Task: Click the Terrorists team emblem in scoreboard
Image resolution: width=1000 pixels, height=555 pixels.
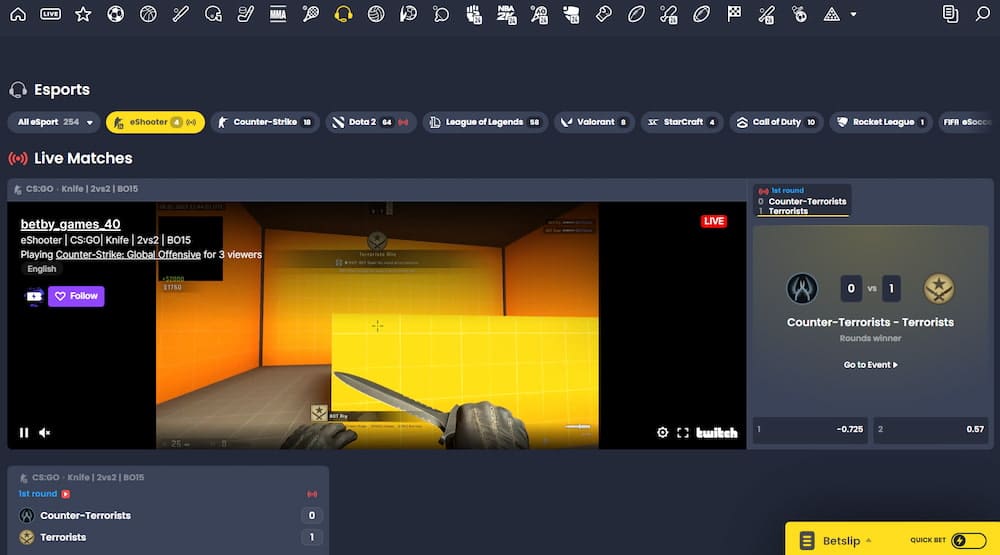Action: [939, 288]
